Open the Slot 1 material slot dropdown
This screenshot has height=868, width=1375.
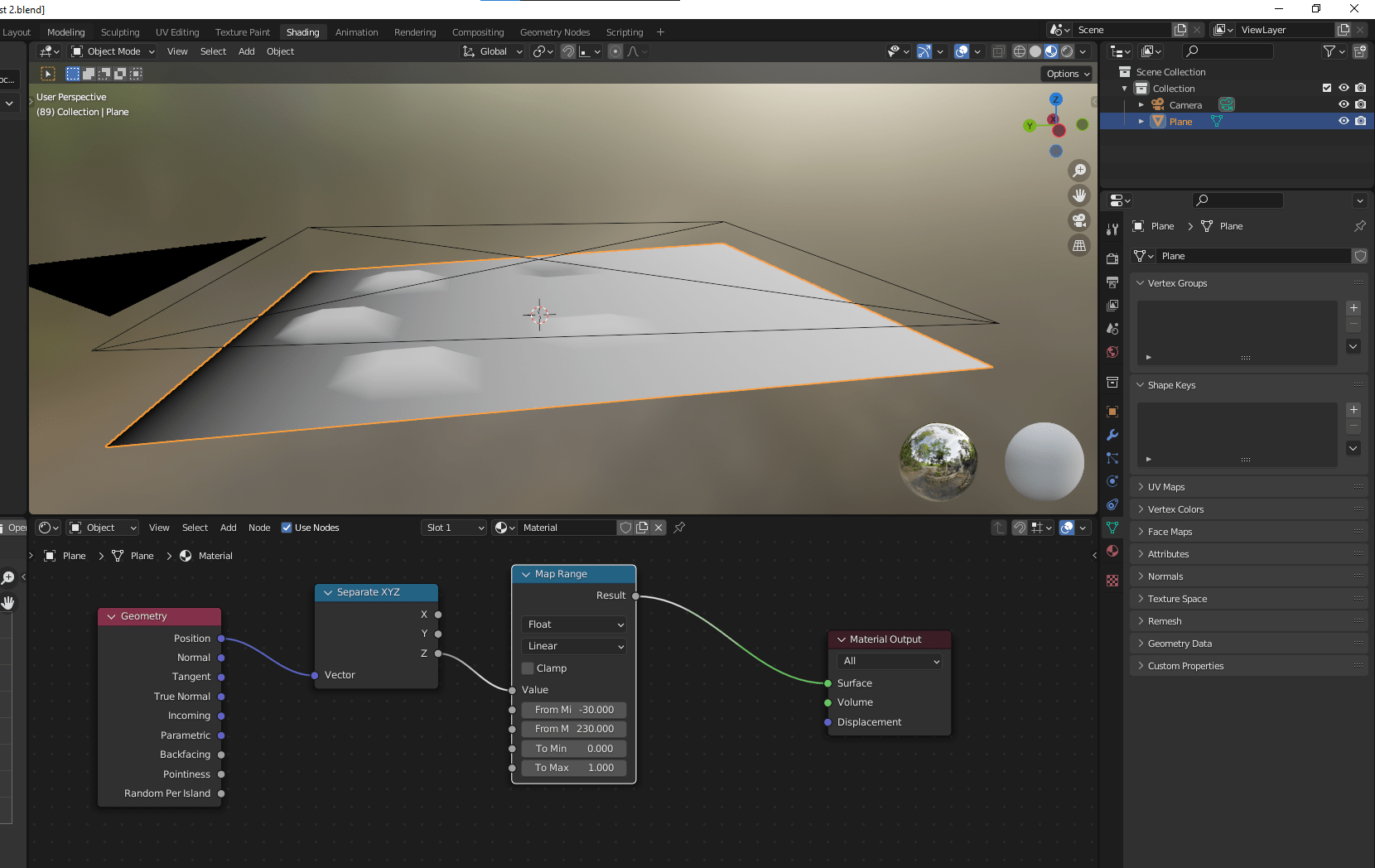pyautogui.click(x=453, y=527)
